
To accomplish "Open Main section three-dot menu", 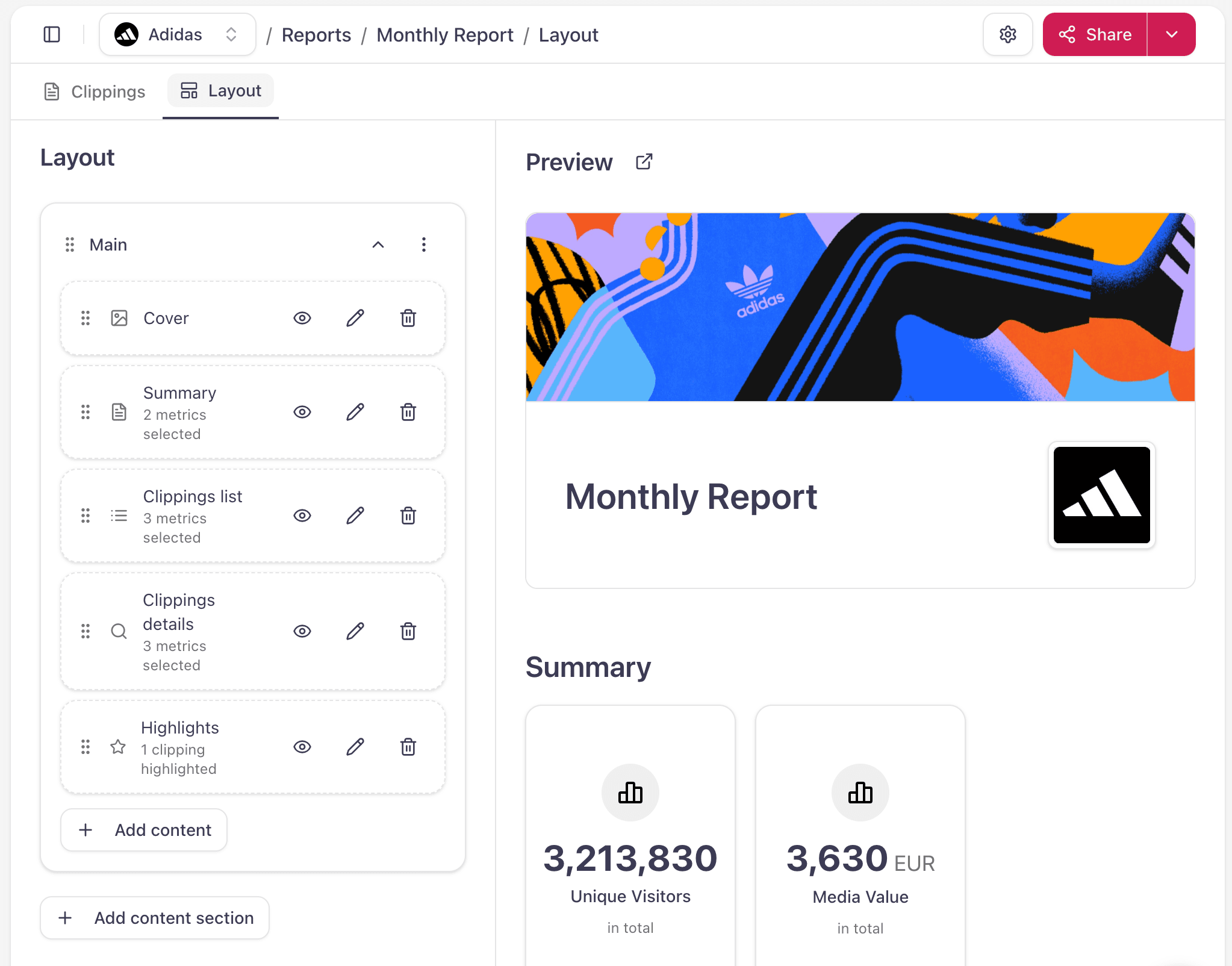I will (424, 245).
